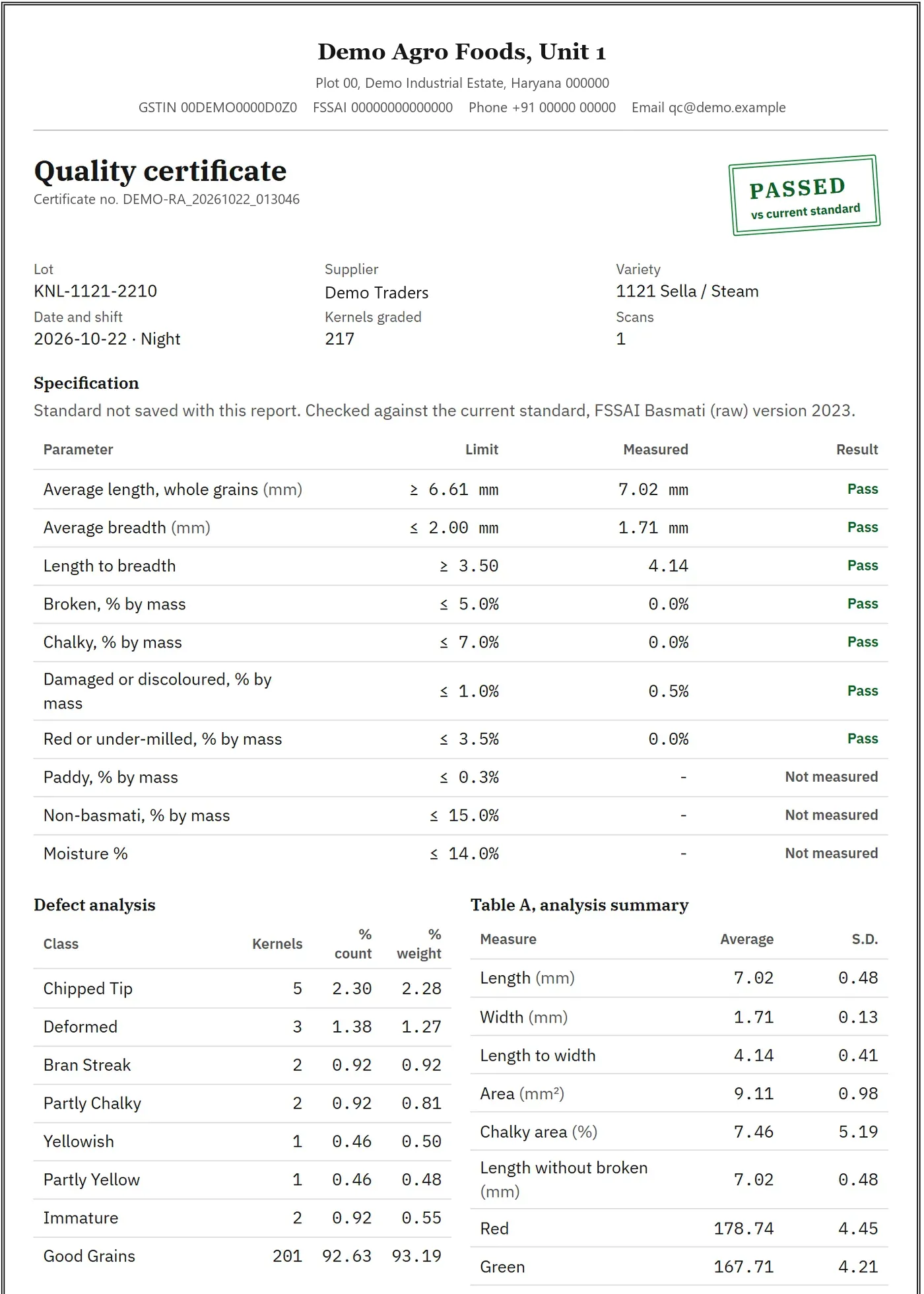
Task: Select the "Bran Streak" defect class
Action: pyautogui.click(x=87, y=1065)
